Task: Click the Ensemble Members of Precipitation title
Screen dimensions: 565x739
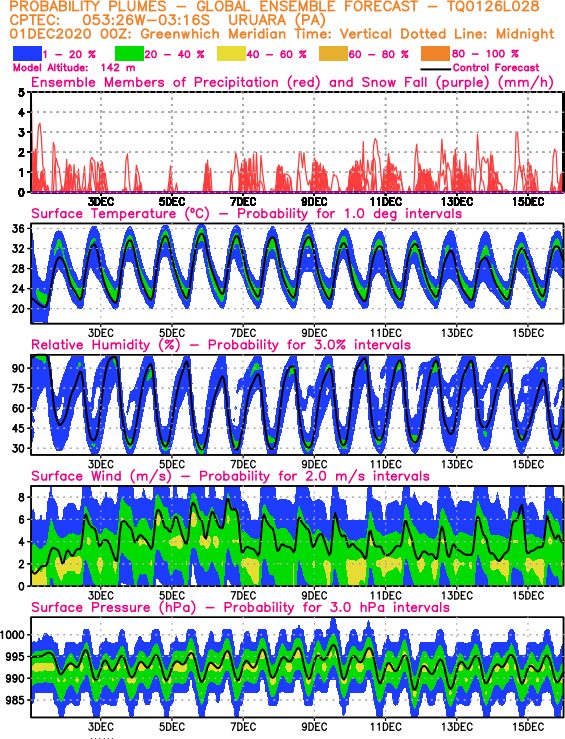Action: (x=292, y=82)
